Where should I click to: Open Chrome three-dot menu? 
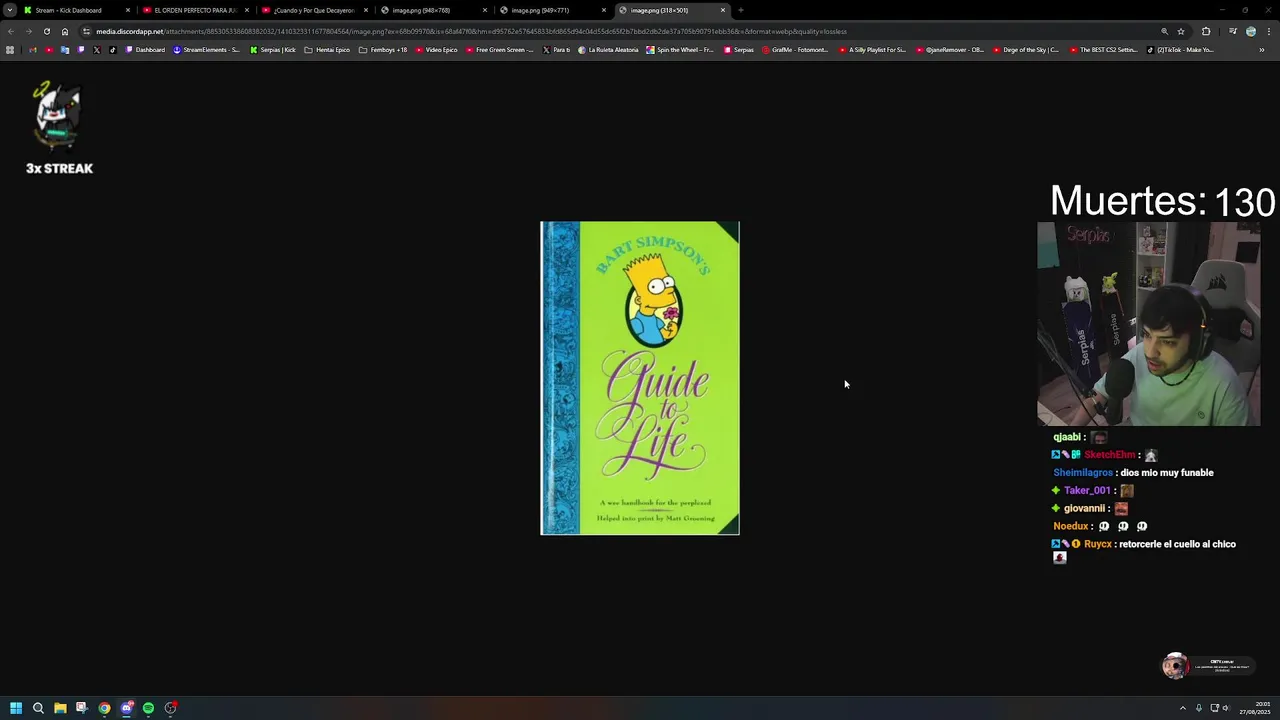1269,31
